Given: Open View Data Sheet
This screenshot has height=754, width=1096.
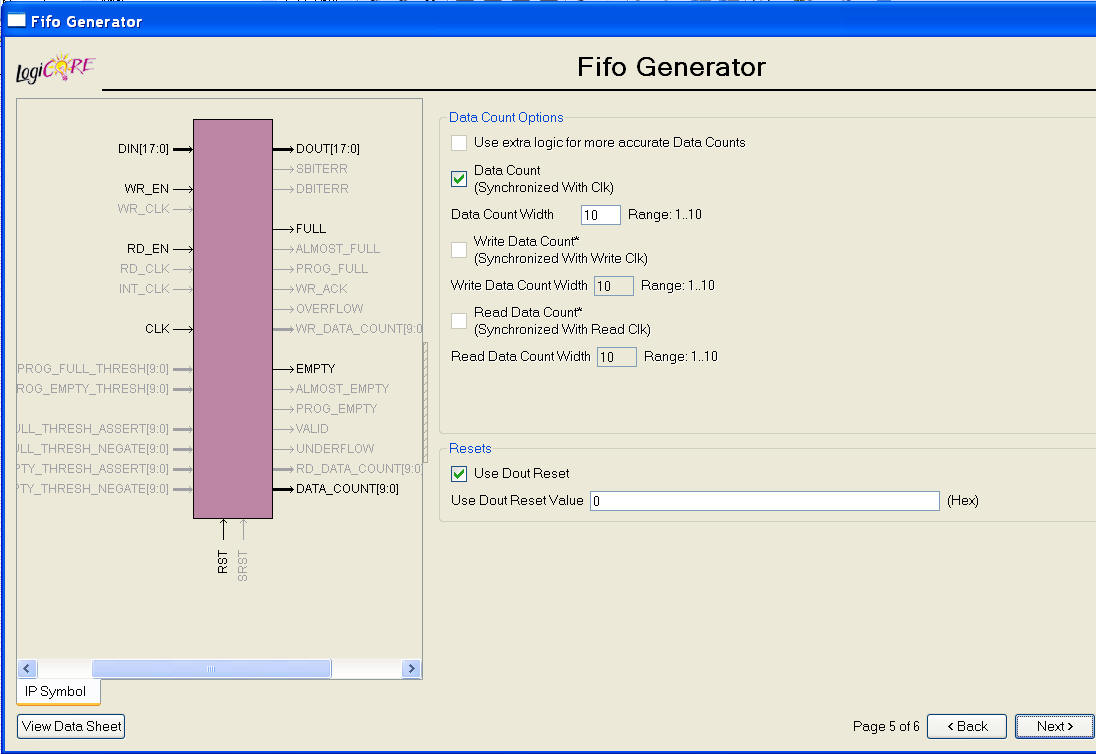Looking at the screenshot, I should pyautogui.click(x=71, y=727).
